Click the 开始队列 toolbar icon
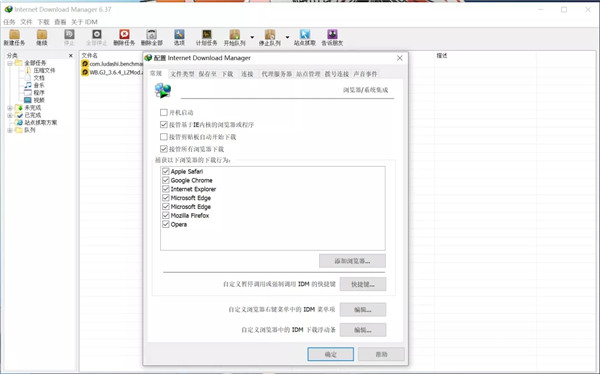The height and width of the screenshot is (374, 600). tap(235, 38)
